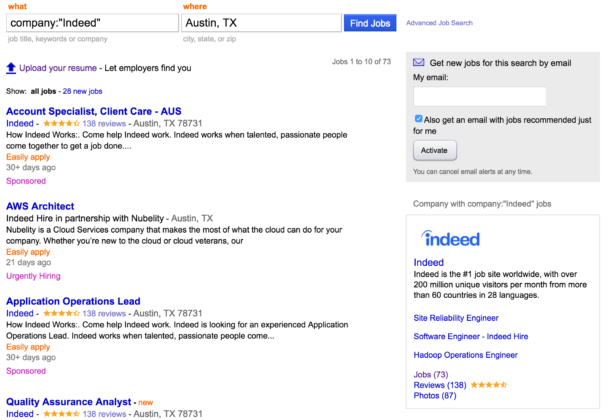The image size is (608, 420).
Task: Click star rating under Application Operations Lead
Action: pyautogui.click(x=61, y=313)
